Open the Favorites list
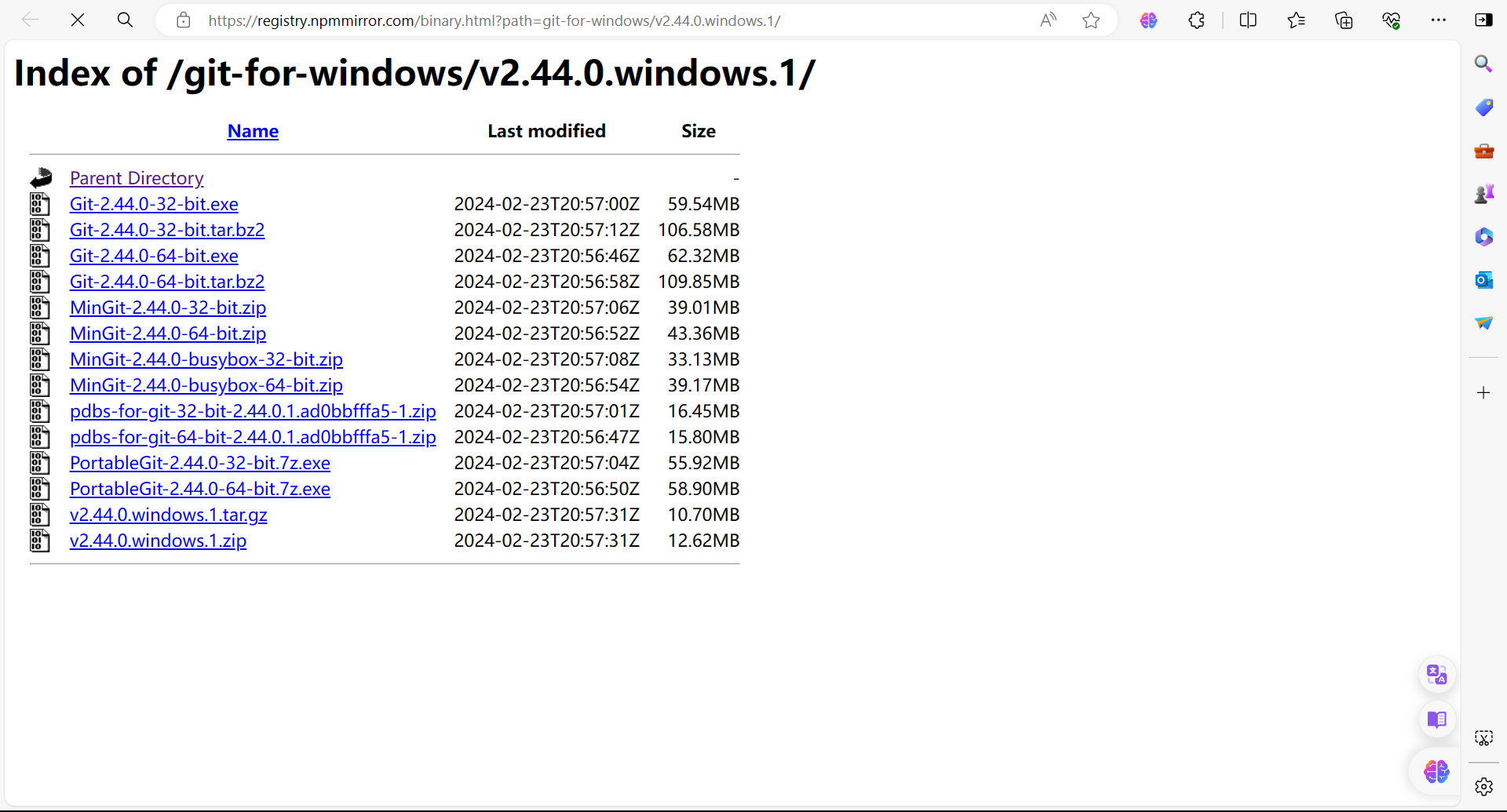1507x812 pixels. click(1296, 20)
